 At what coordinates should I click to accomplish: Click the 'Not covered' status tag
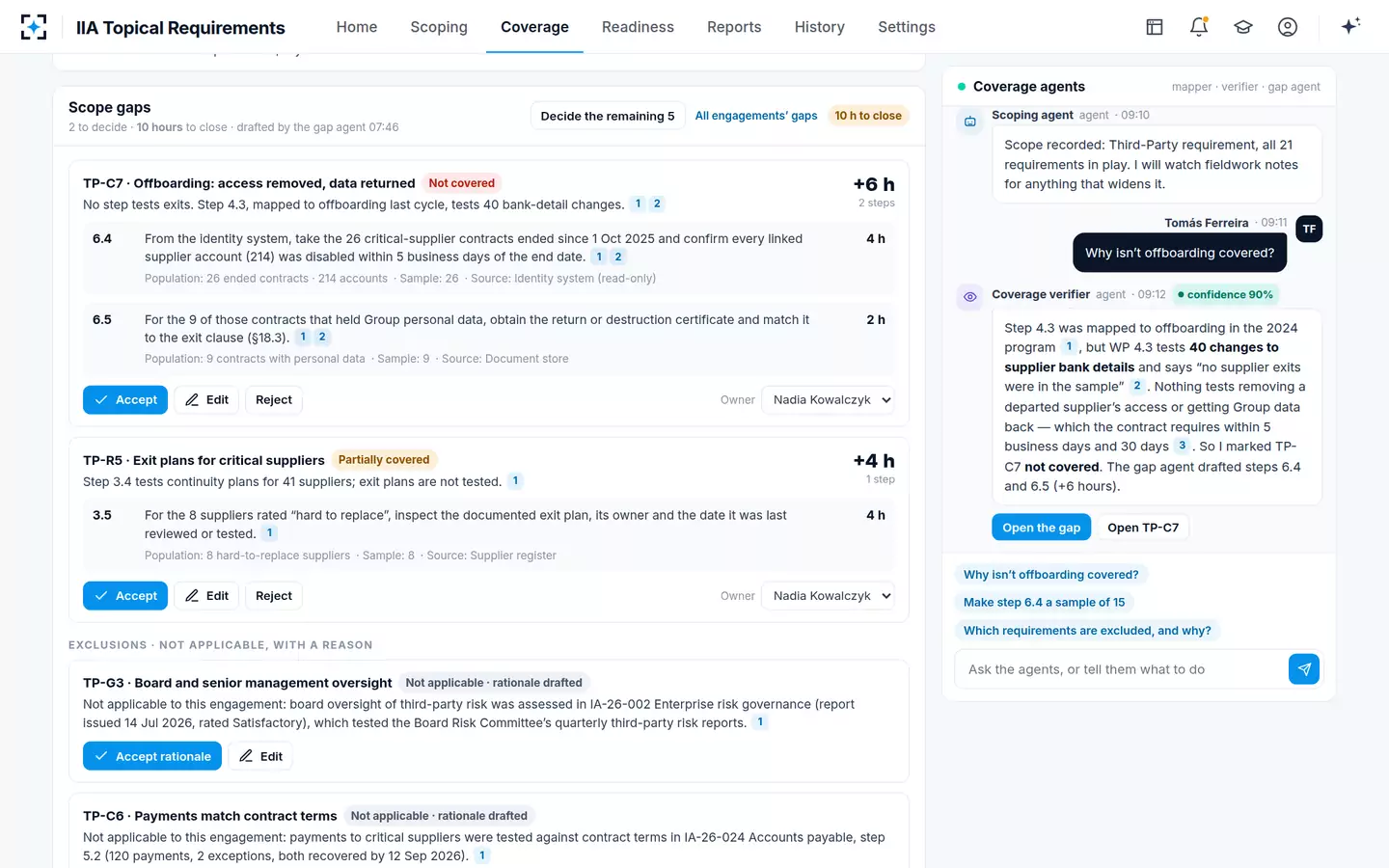point(462,183)
